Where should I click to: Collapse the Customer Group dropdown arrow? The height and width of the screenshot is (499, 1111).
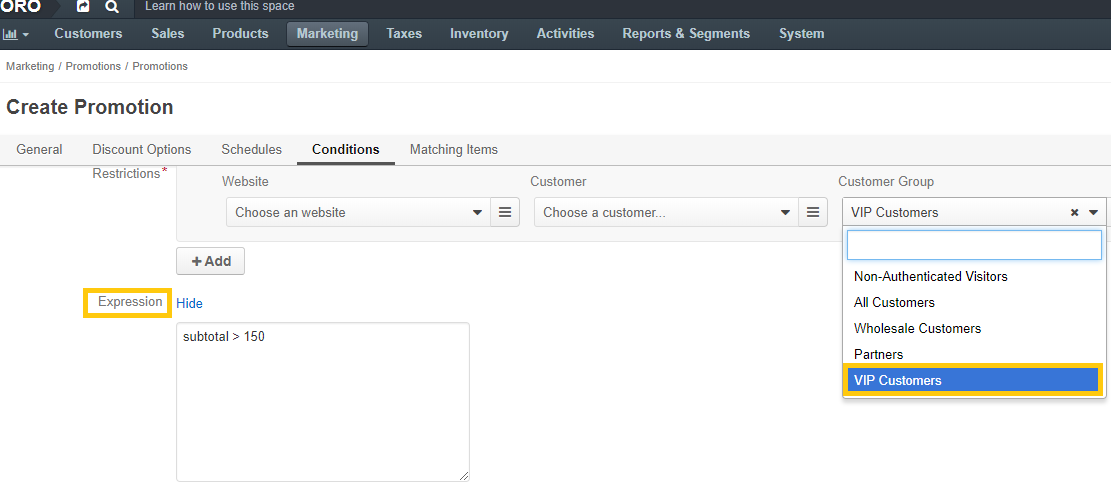click(1094, 213)
